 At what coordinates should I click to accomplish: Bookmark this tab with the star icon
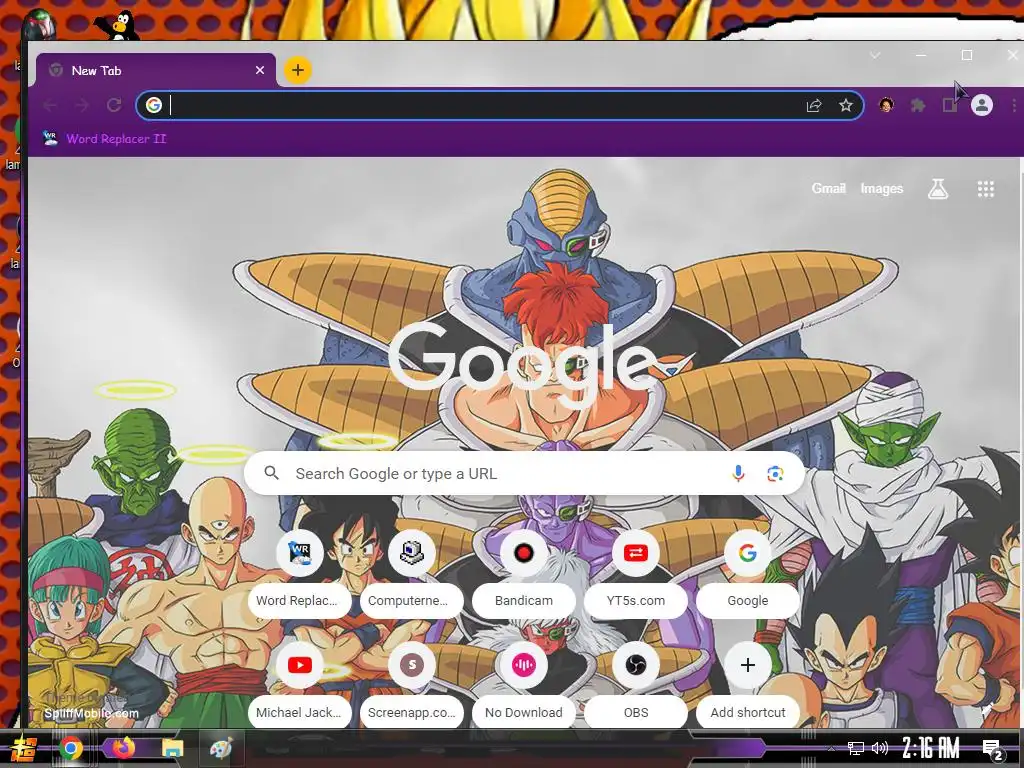tap(846, 105)
